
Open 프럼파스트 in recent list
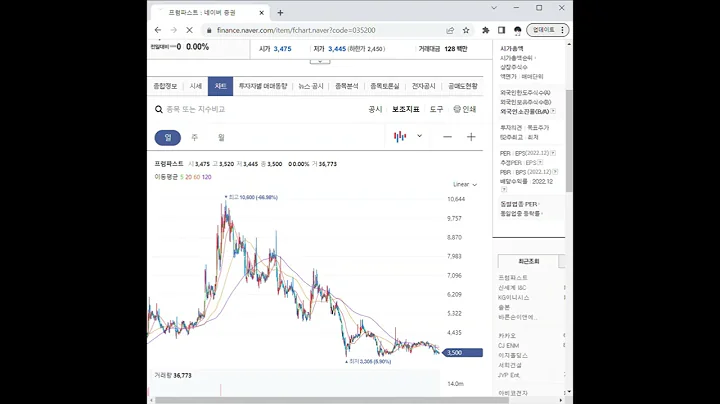(x=513, y=278)
